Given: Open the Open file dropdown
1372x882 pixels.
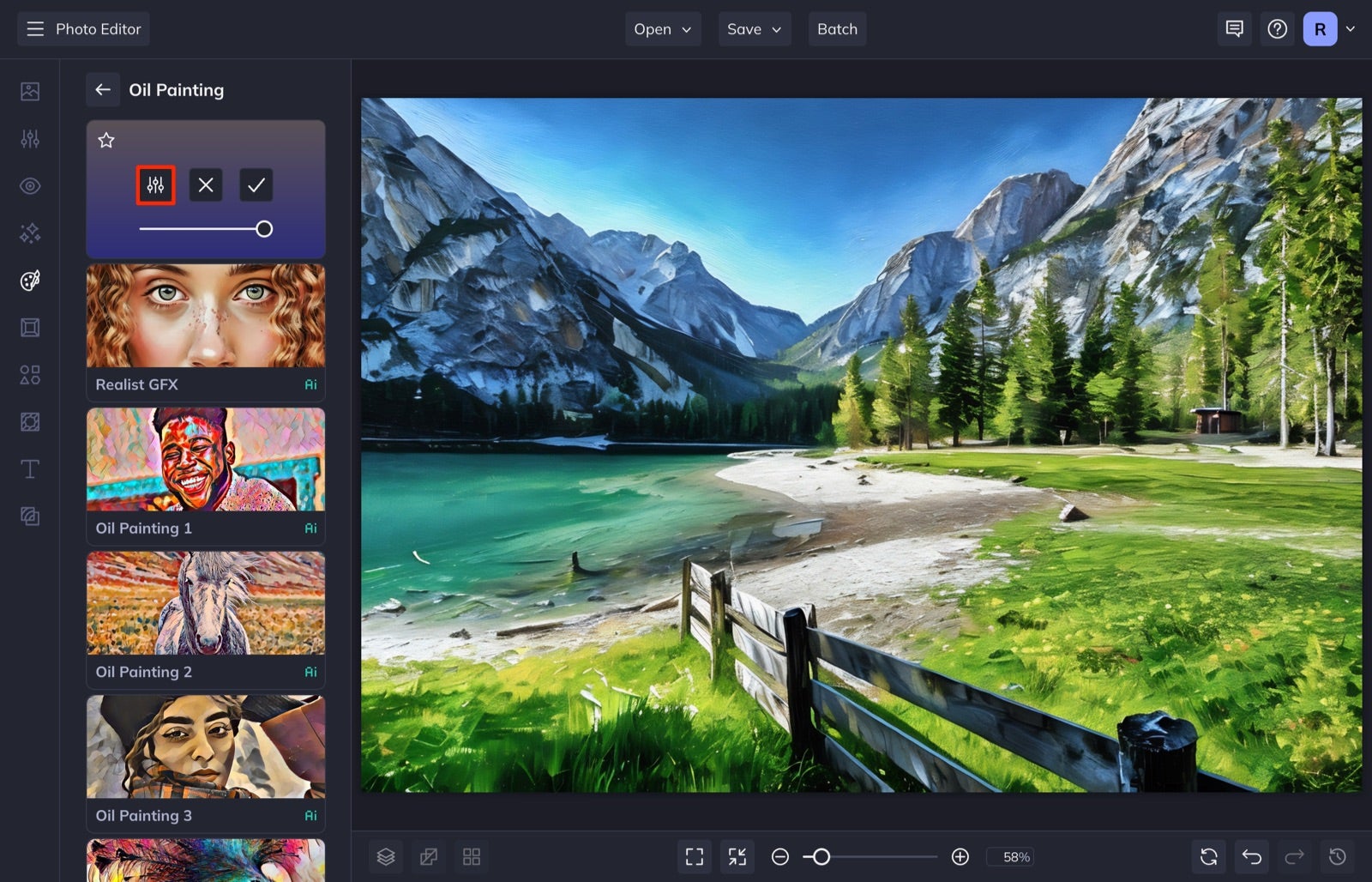Looking at the screenshot, I should coord(662,28).
